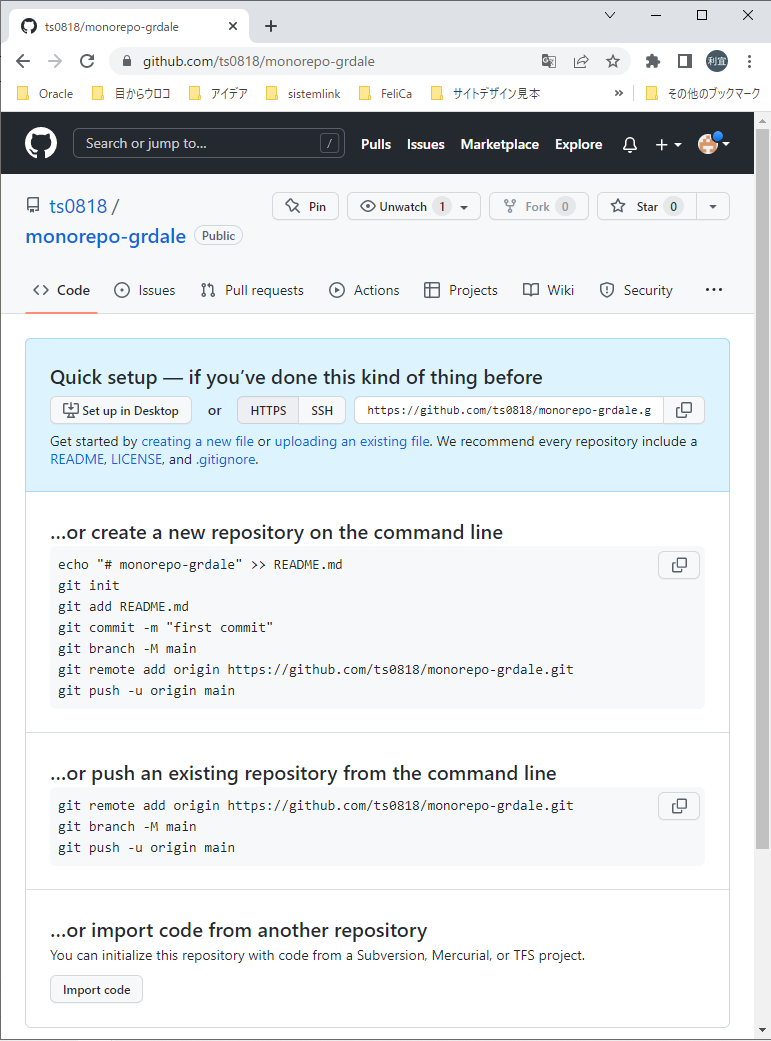Open the create new dropdown menu
Viewport: 771px width, 1041px height.
pos(668,144)
